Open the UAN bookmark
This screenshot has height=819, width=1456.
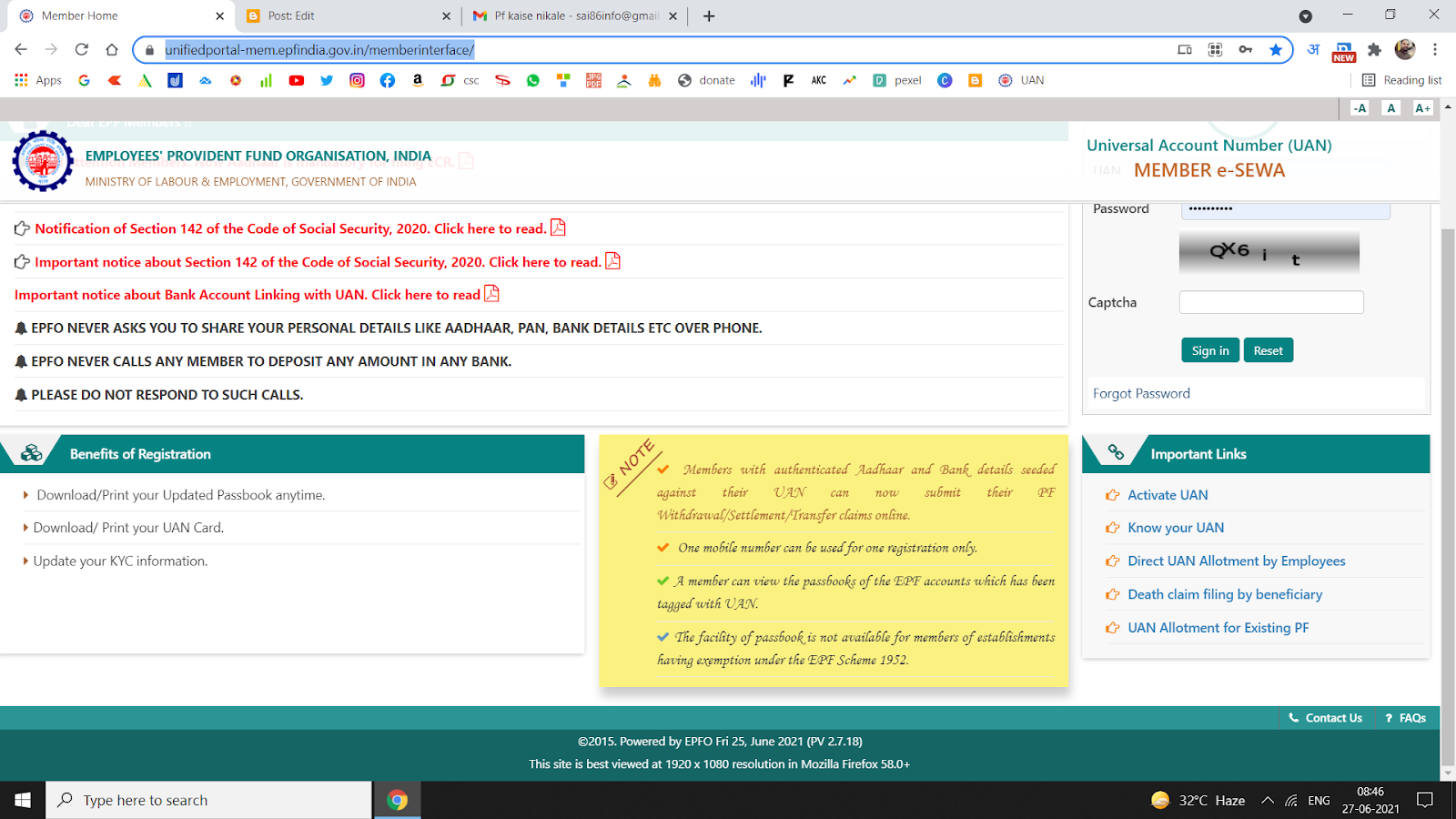[x=1021, y=80]
